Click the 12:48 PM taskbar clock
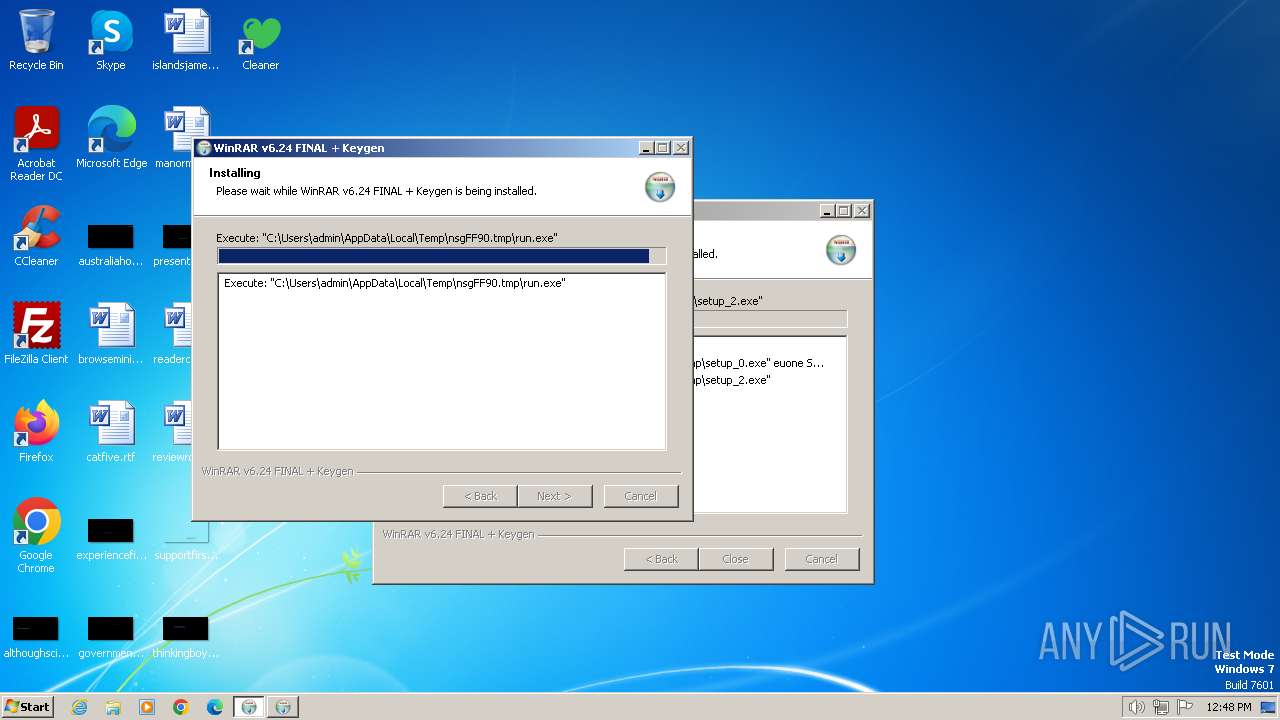 pos(1229,707)
